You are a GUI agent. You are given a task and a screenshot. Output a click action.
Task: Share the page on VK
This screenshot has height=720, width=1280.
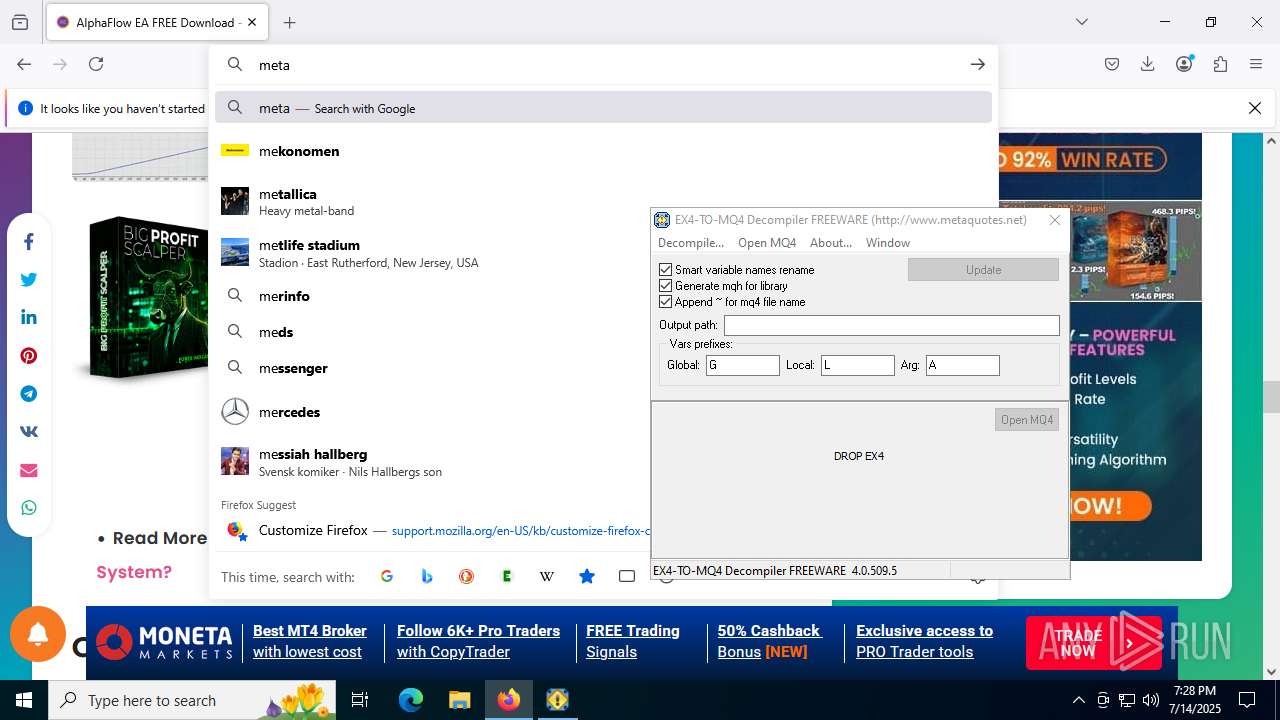point(29,432)
